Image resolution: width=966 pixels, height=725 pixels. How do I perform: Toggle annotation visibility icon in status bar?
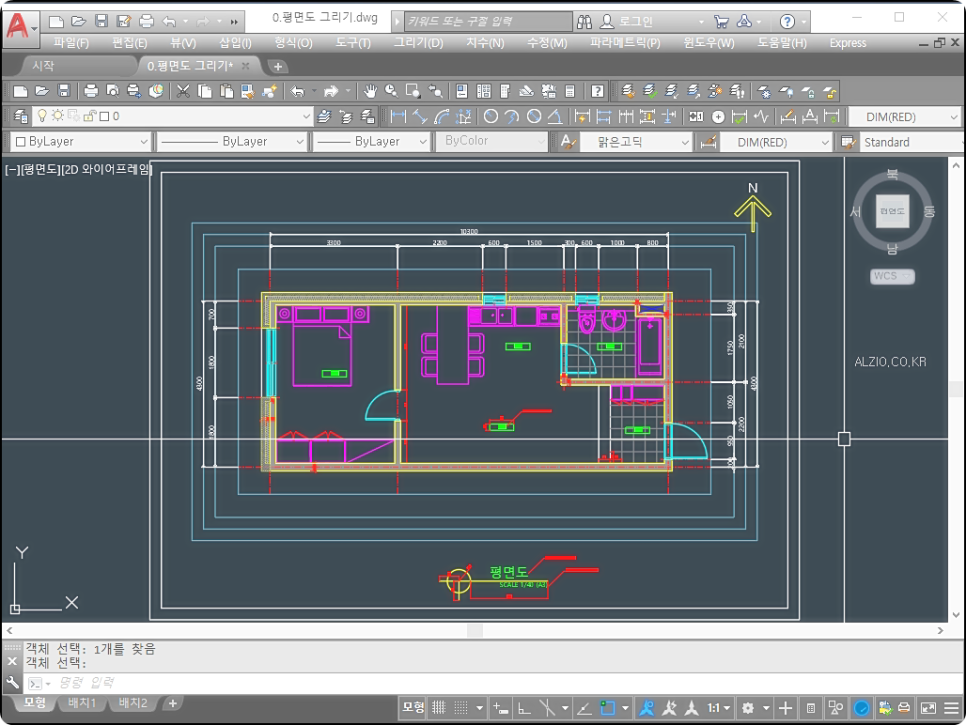[646, 708]
